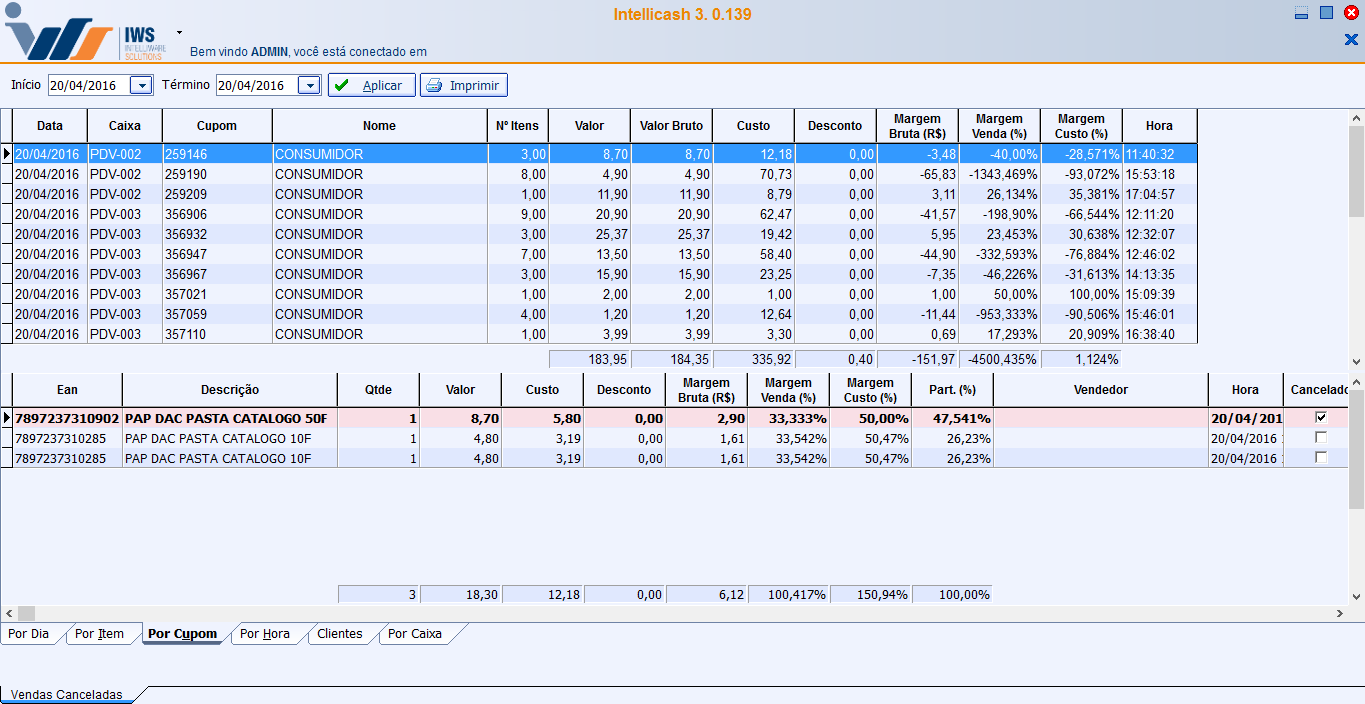Sort coupons by the Data column header
This screenshot has width=1365, height=704.
tap(50, 126)
